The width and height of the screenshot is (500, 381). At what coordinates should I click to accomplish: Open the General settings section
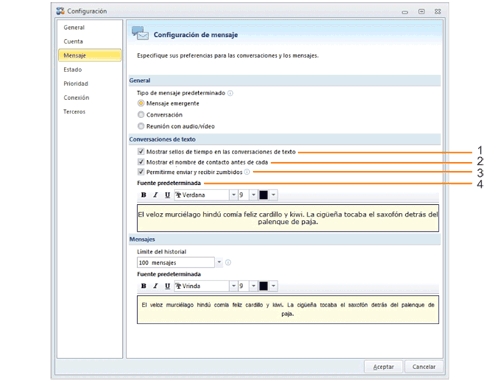point(74,27)
